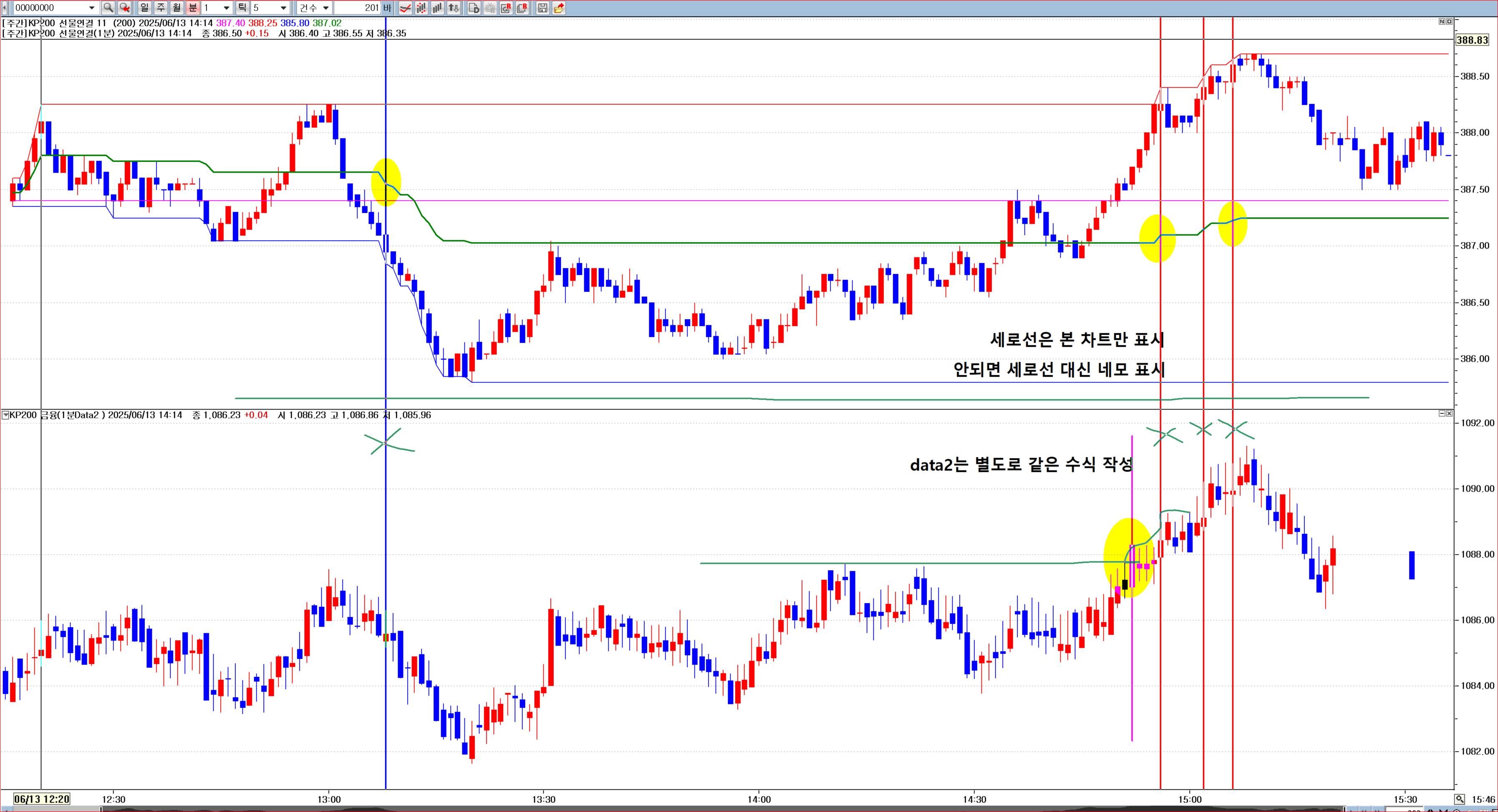Toggle the 일 (daily) period button
Screen dimensions: 1498x812
(x=144, y=8)
